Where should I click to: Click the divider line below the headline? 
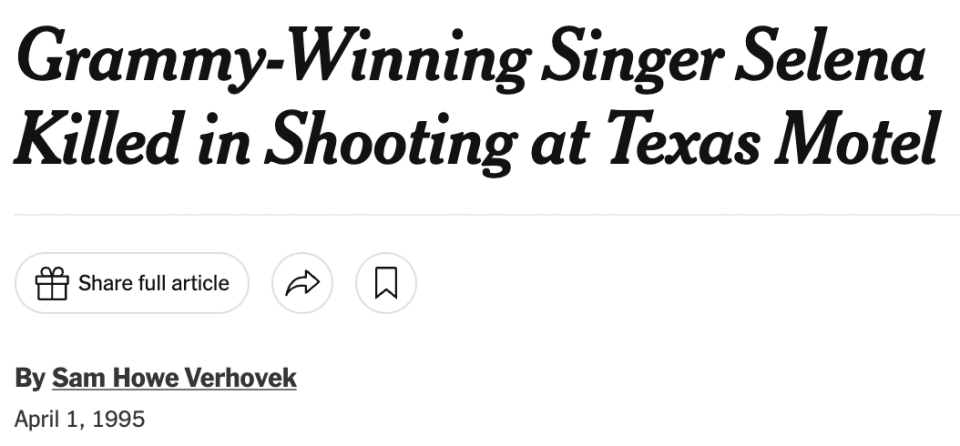click(x=480, y=215)
